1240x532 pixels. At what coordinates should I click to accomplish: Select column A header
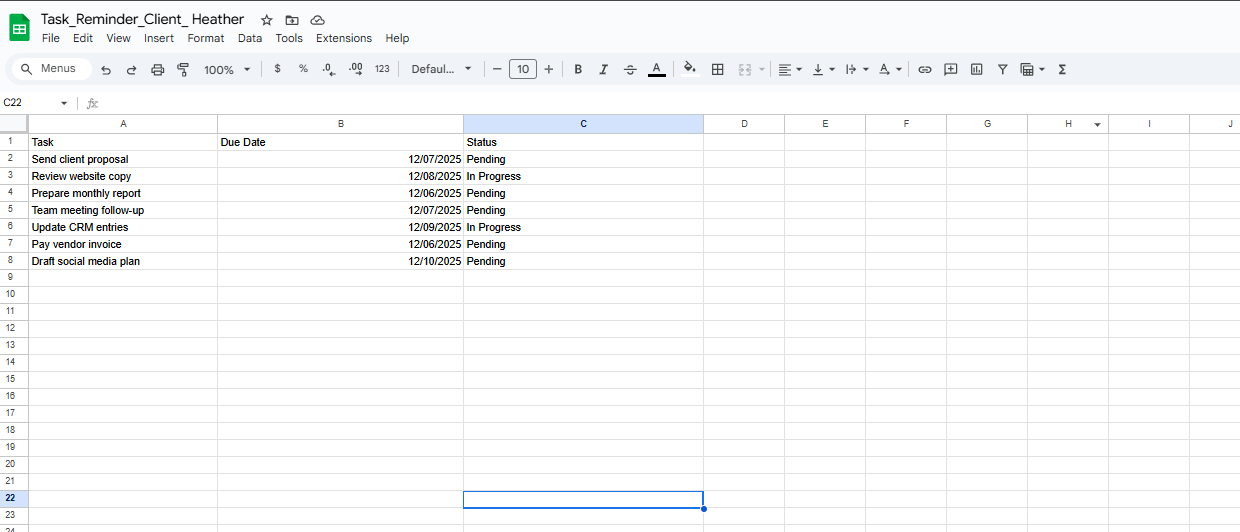point(123,124)
